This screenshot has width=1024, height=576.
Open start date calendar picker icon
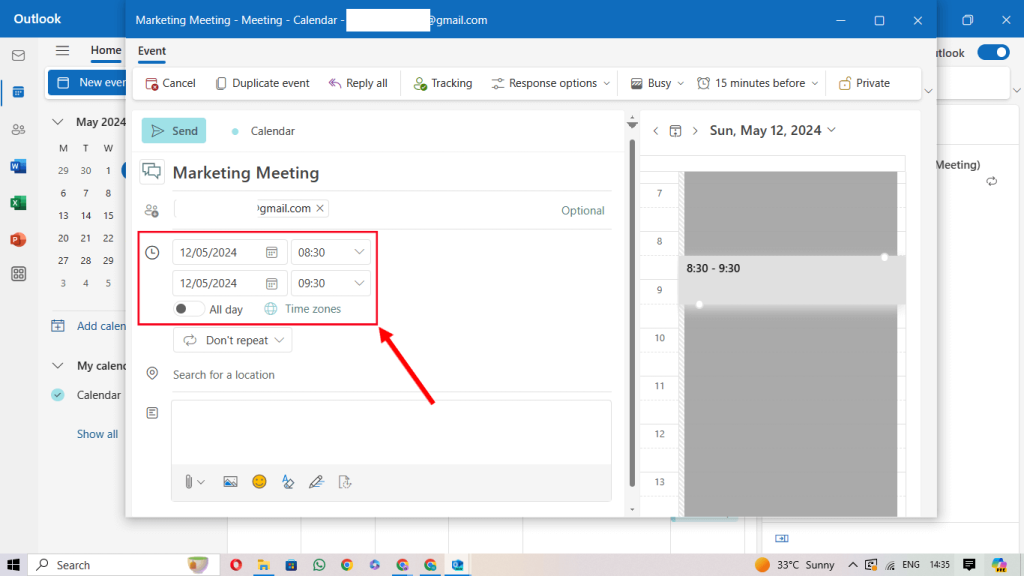pyautogui.click(x=272, y=252)
